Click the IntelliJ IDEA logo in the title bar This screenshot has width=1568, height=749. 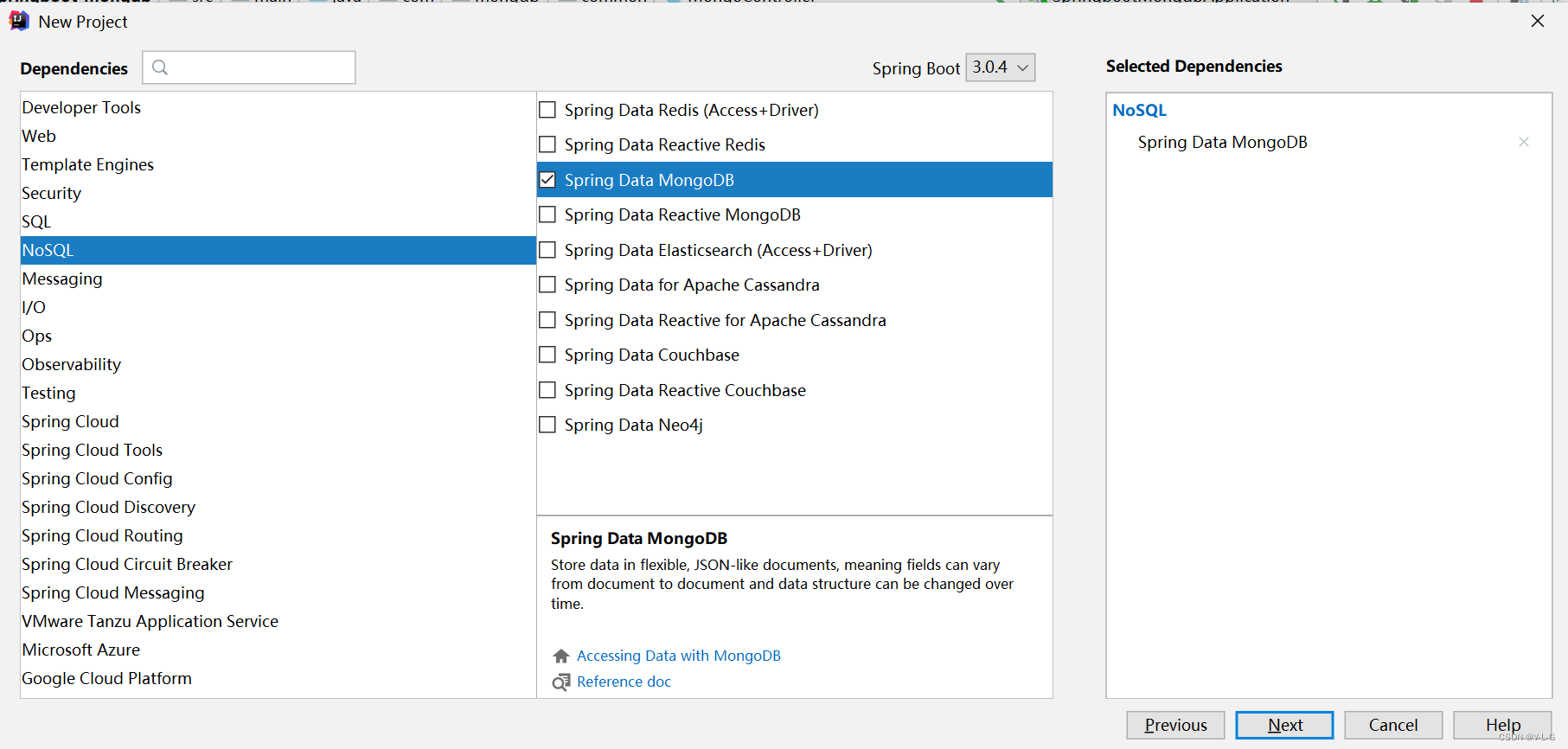(19, 21)
